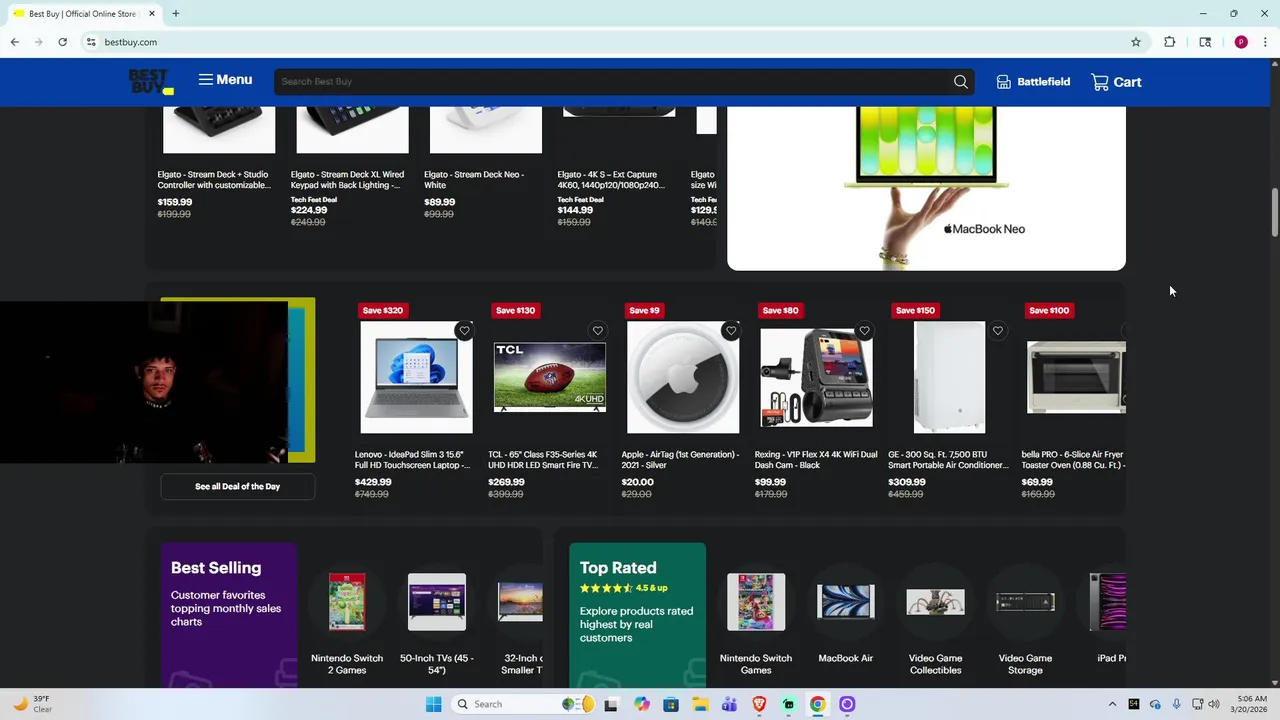Bookmark this page with star icon
Viewport: 1280px width, 720px height.
[x=1136, y=42]
